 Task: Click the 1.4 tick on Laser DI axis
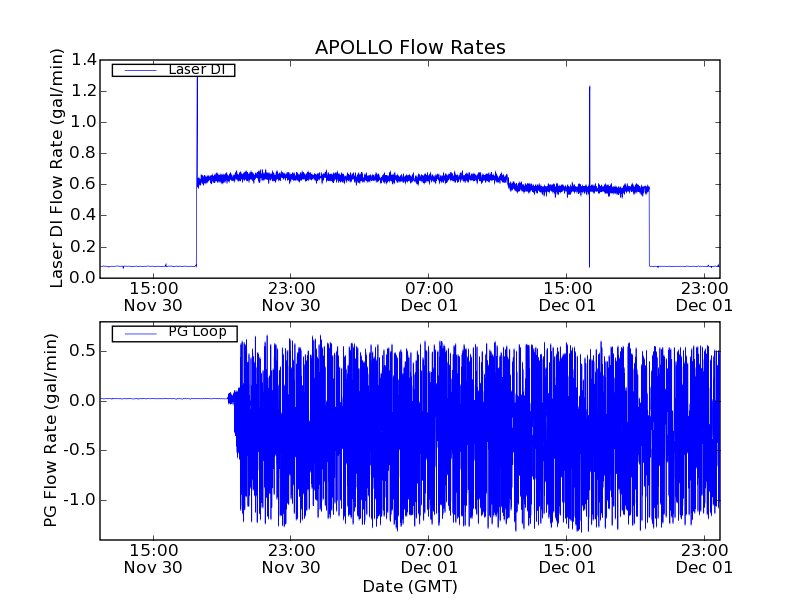point(83,60)
